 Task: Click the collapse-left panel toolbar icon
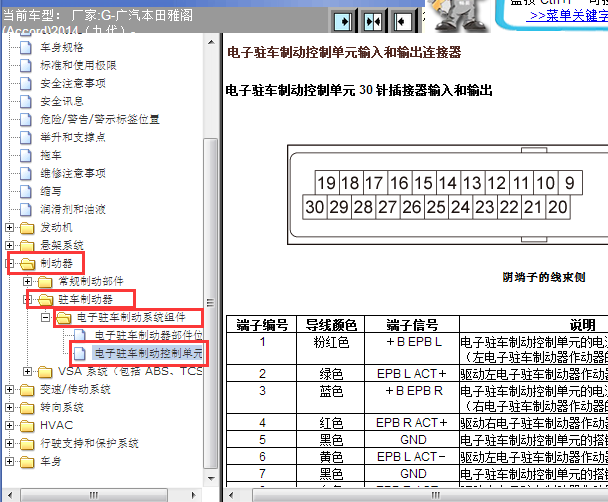click(x=402, y=21)
